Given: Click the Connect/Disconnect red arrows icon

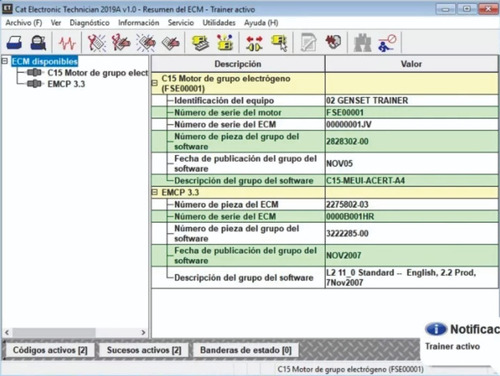Looking at the screenshot, I should point(254,43).
